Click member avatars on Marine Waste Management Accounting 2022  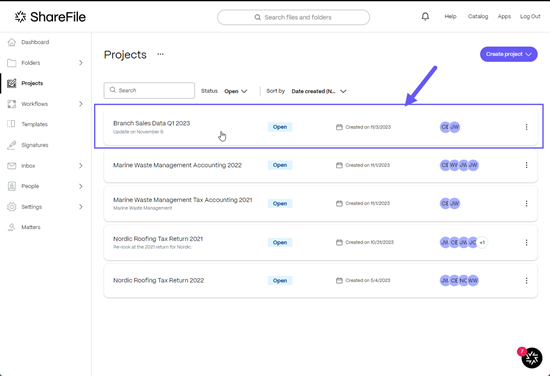[459, 165]
